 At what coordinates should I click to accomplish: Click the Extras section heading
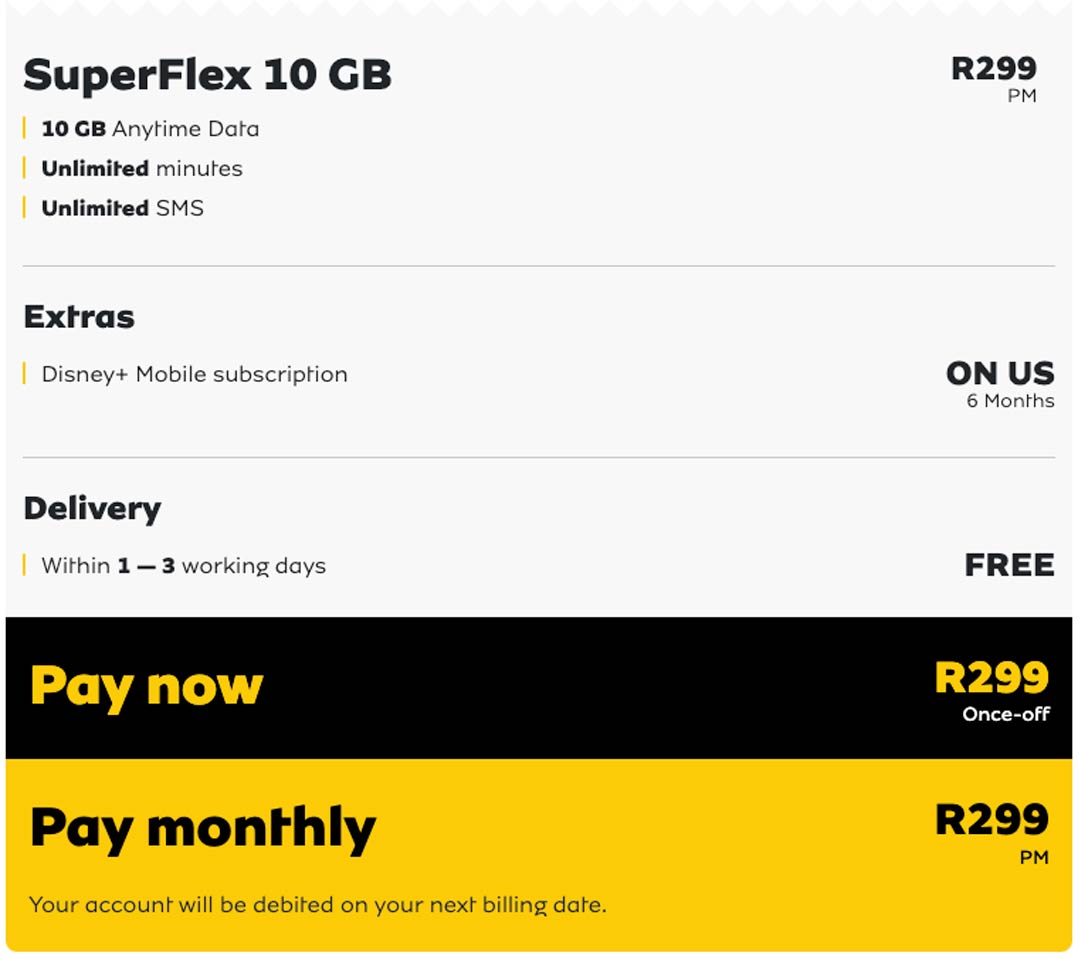(x=79, y=317)
